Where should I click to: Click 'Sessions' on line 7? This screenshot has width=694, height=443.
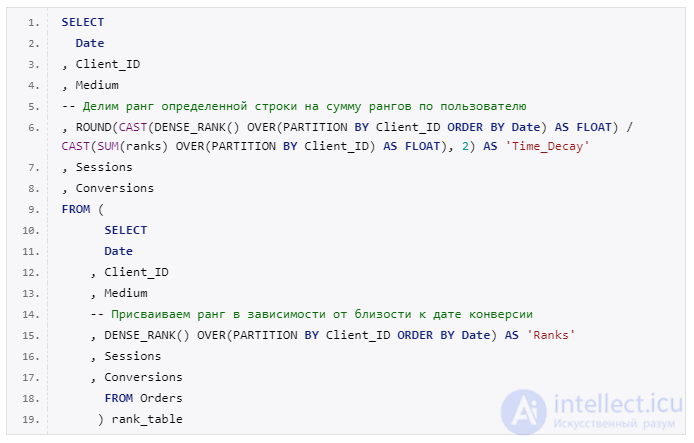pyautogui.click(x=104, y=167)
